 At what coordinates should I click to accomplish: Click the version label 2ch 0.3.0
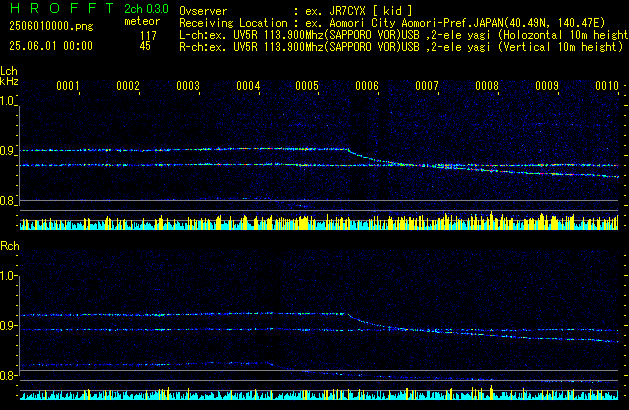click(146, 9)
